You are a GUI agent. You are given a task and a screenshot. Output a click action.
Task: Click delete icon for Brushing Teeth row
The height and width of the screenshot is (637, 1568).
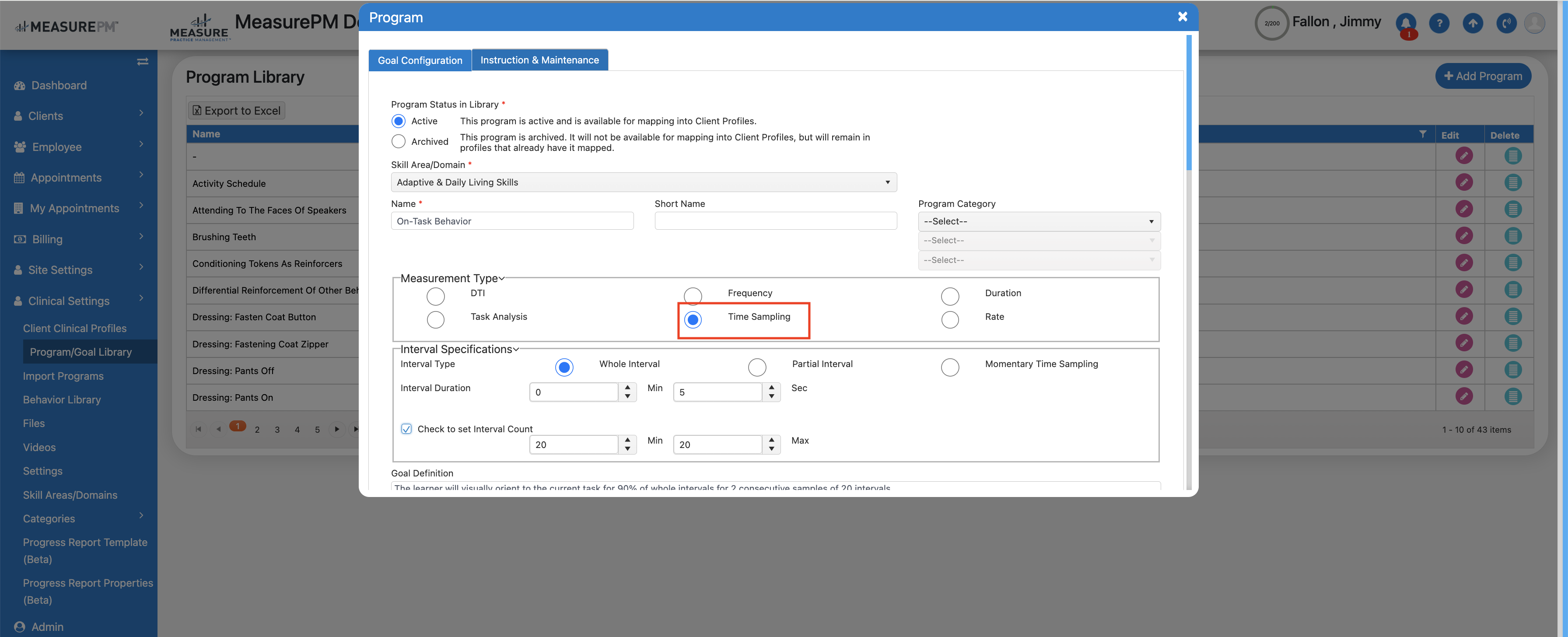pyautogui.click(x=1512, y=236)
